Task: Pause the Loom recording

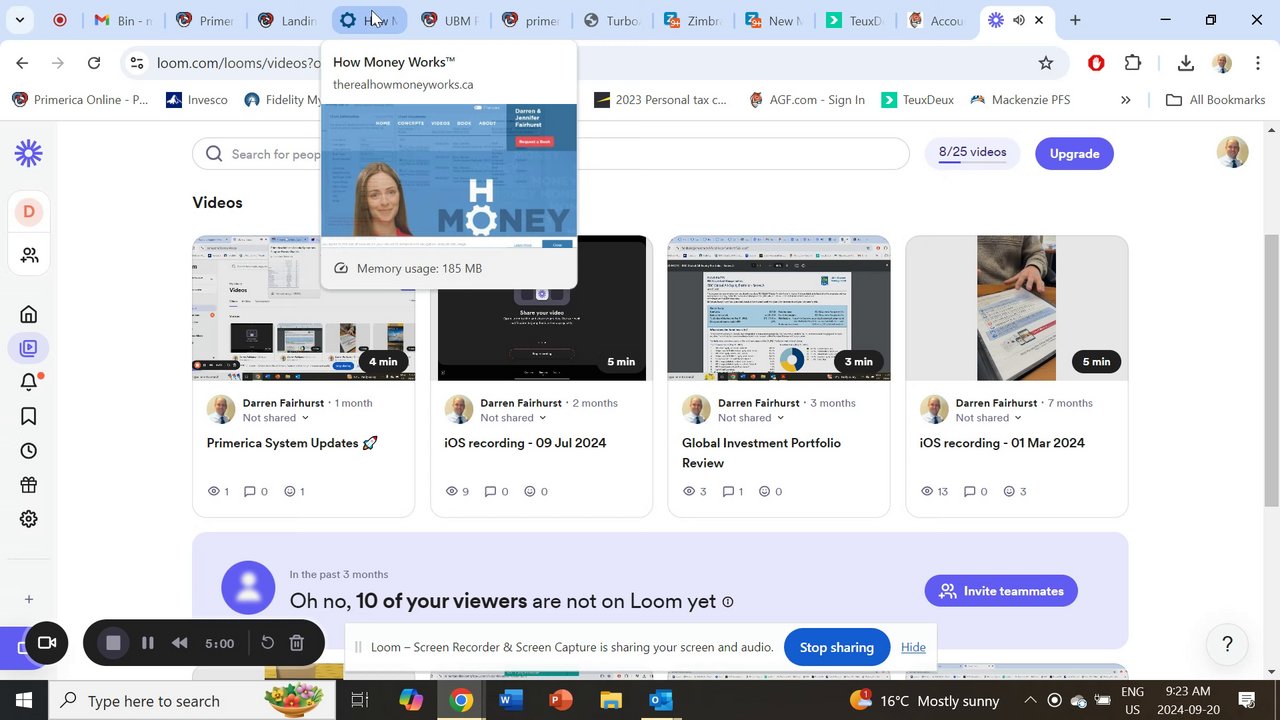Action: tap(148, 643)
